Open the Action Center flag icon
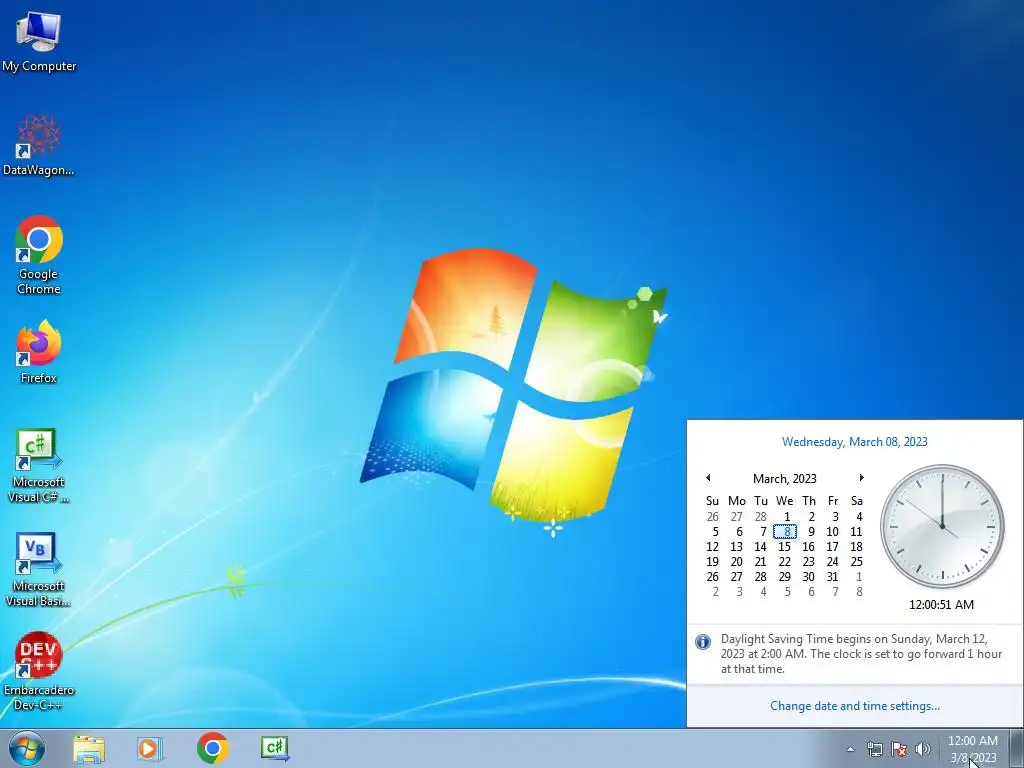1024x768 pixels. [899, 749]
